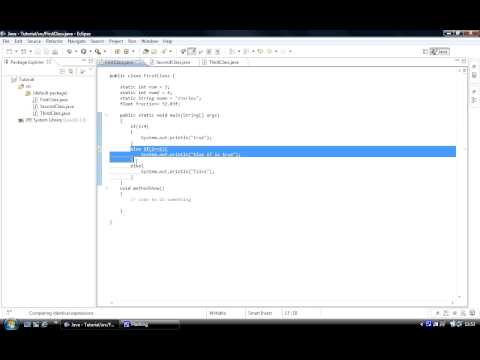Switch to the SecondClass.java editor tab

pyautogui.click(x=173, y=62)
